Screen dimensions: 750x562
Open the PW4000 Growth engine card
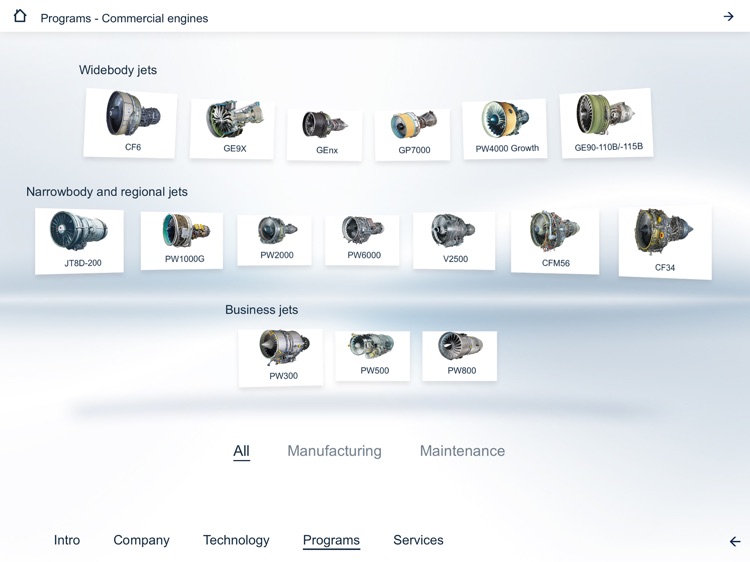click(x=505, y=129)
